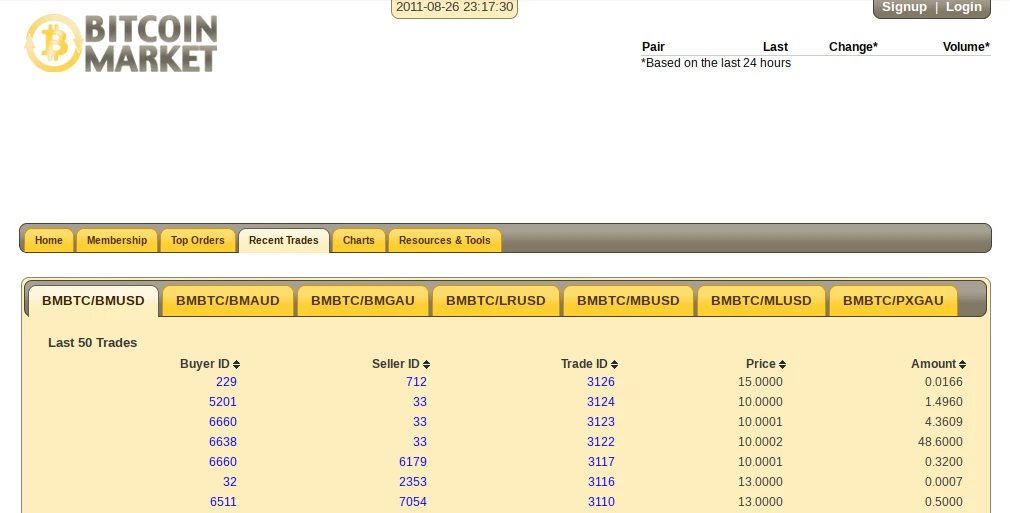Open seller ID 33 in trade 3123 row
The width and height of the screenshot is (1010, 513).
coord(420,422)
